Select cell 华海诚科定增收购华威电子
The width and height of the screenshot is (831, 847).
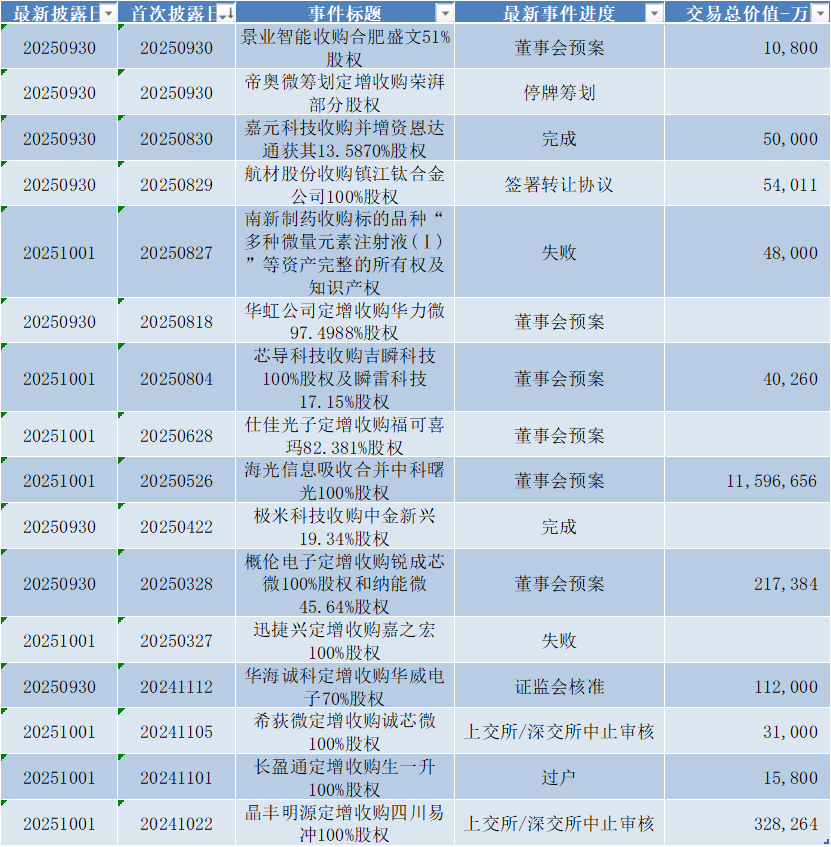(x=345, y=686)
